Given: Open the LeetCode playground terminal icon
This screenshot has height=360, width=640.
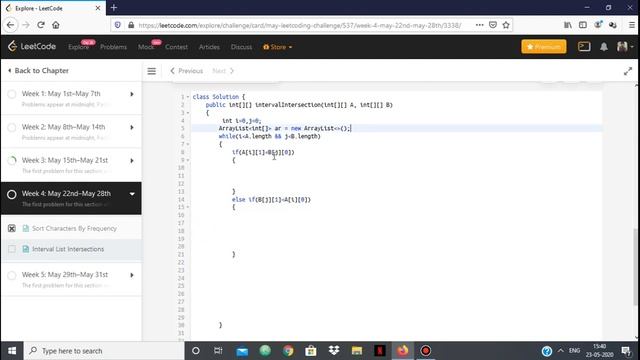Looking at the screenshot, I should (584, 47).
